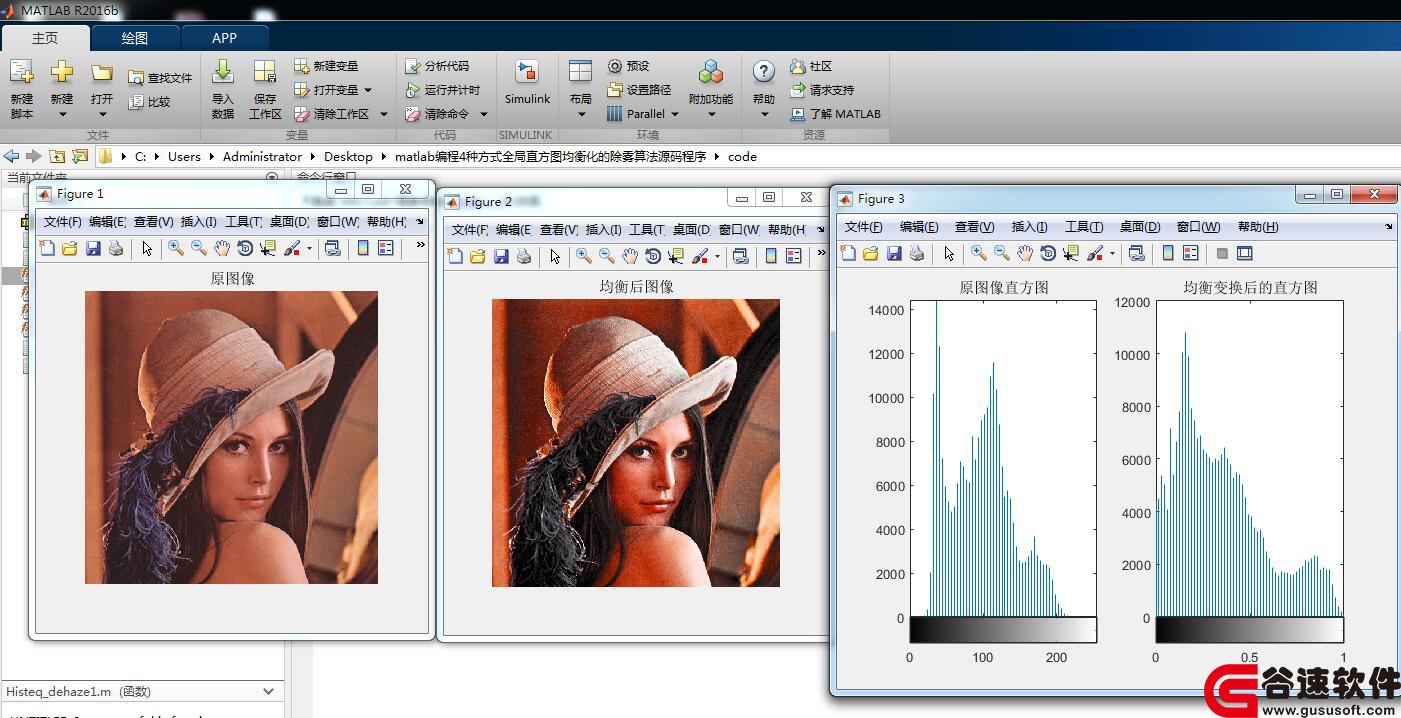This screenshot has height=718, width=1401.
Task: Open Preferences (预设)
Action: coord(628,66)
